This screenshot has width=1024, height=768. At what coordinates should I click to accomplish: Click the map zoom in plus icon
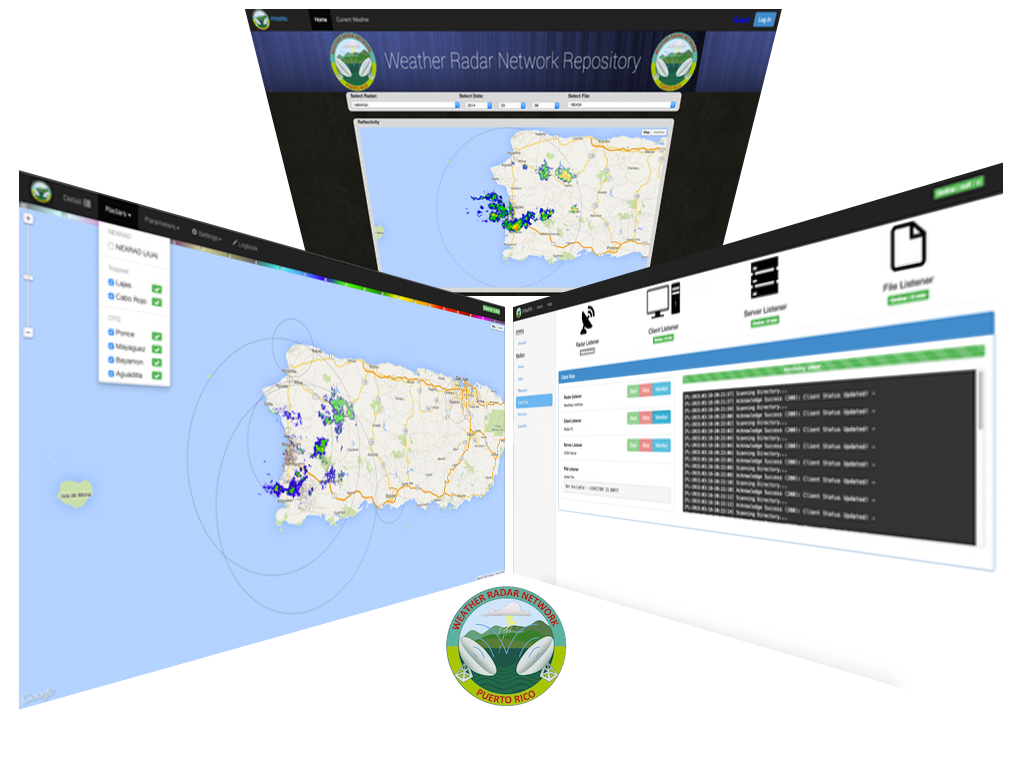pyautogui.click(x=28, y=219)
